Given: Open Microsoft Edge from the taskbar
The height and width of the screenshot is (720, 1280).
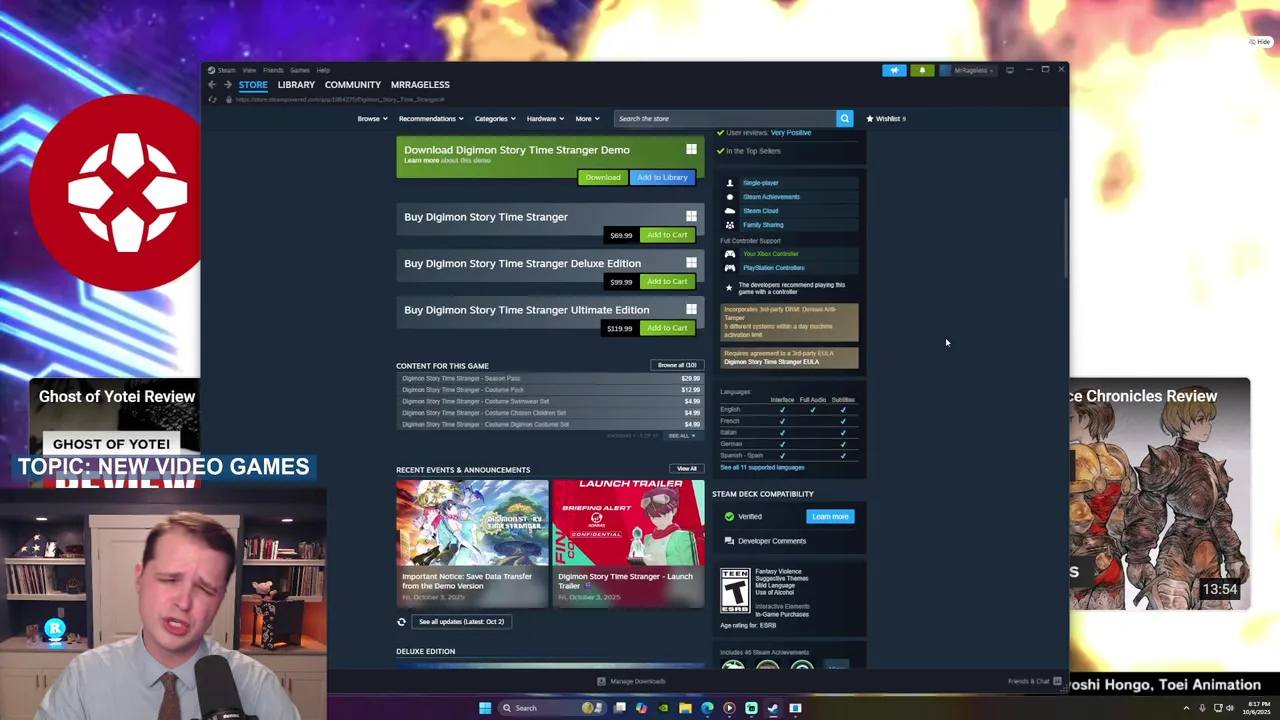Looking at the screenshot, I should click(x=707, y=708).
